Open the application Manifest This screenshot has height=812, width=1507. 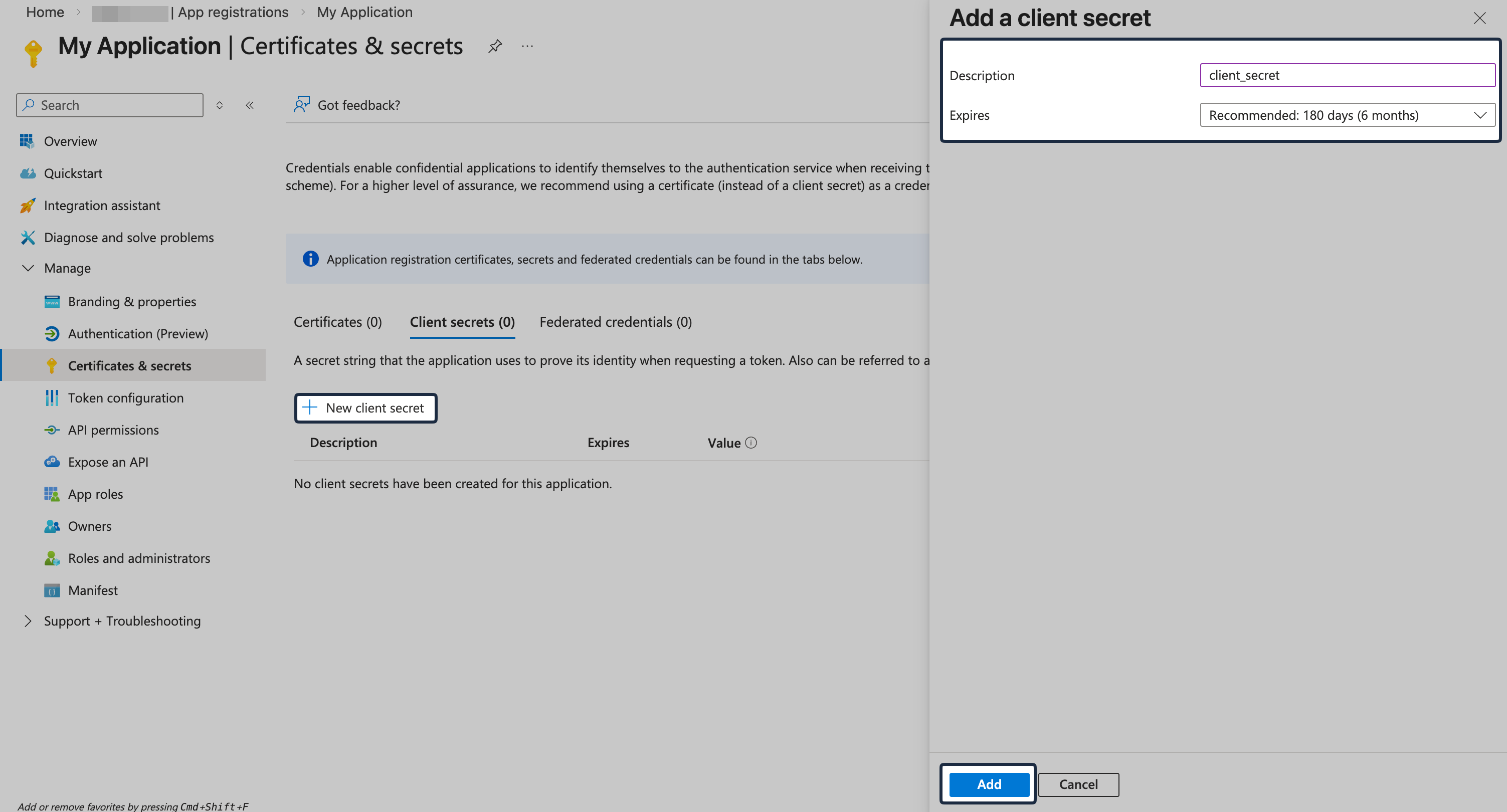(92, 589)
